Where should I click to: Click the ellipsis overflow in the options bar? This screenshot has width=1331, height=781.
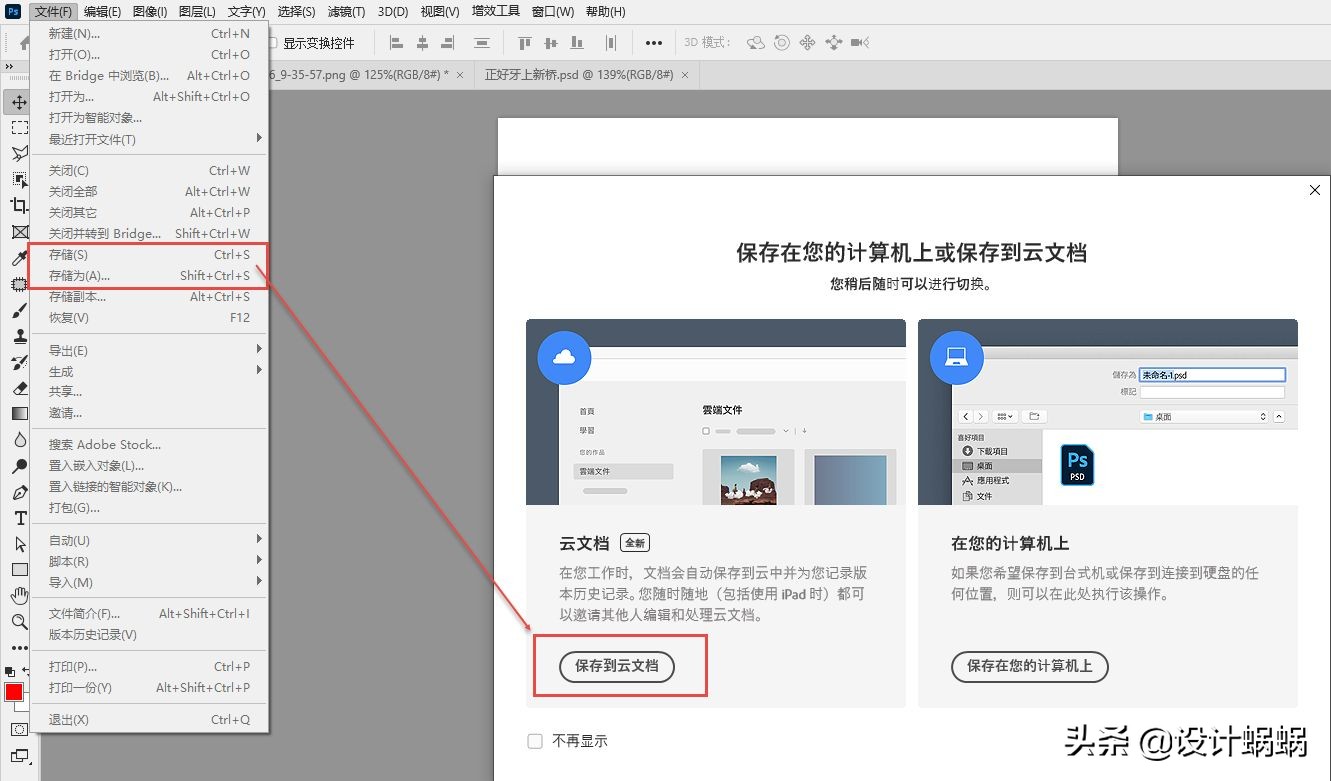(655, 43)
